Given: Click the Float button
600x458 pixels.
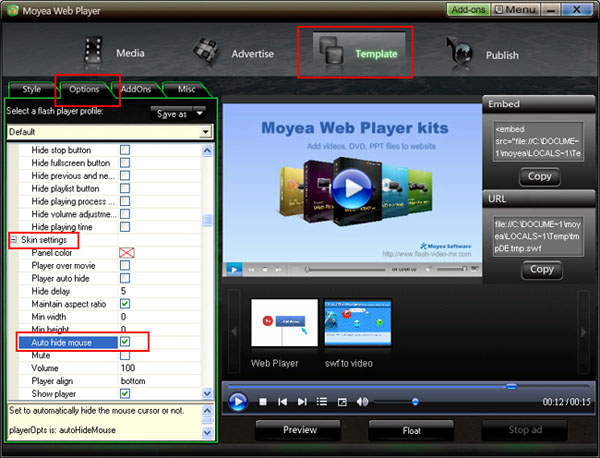Looking at the screenshot, I should [411, 430].
